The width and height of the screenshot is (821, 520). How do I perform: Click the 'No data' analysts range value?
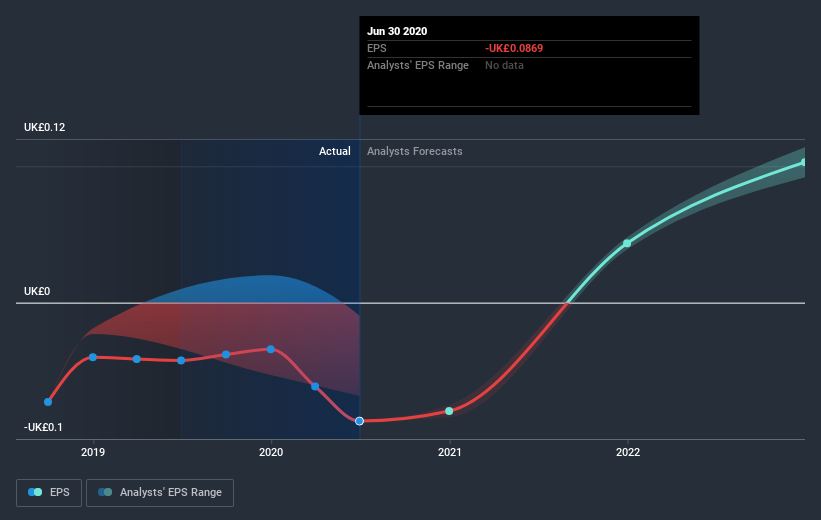[504, 65]
